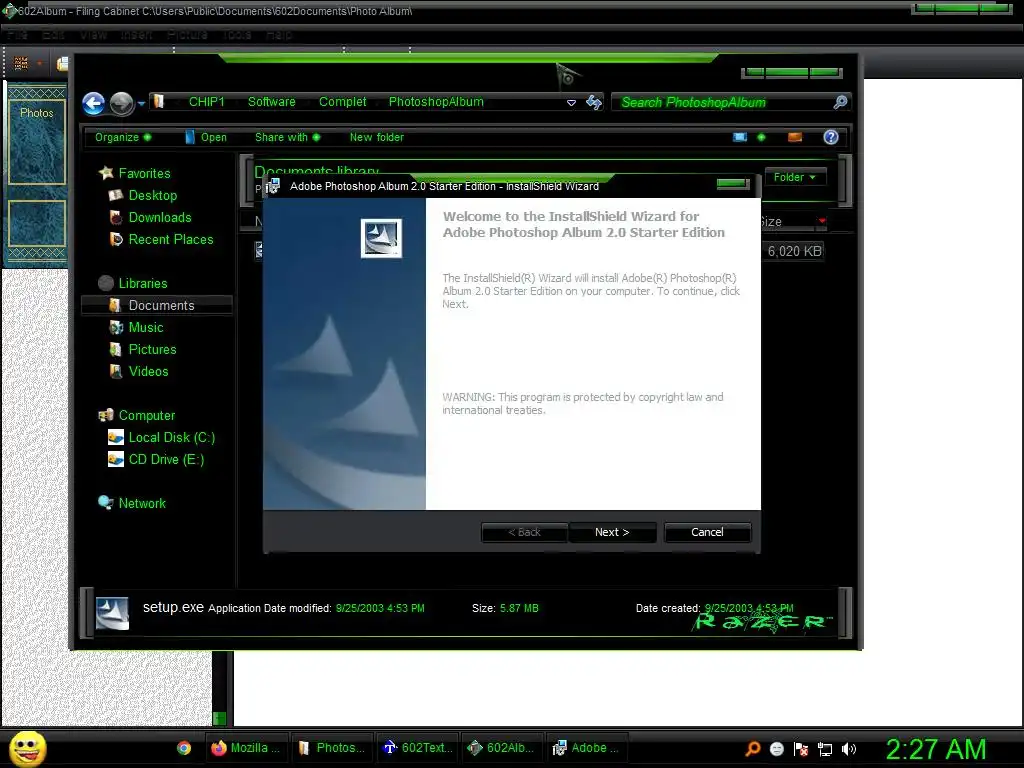This screenshot has width=1024, height=768.
Task: Click the folder icon in the address bar
Action: [159, 101]
